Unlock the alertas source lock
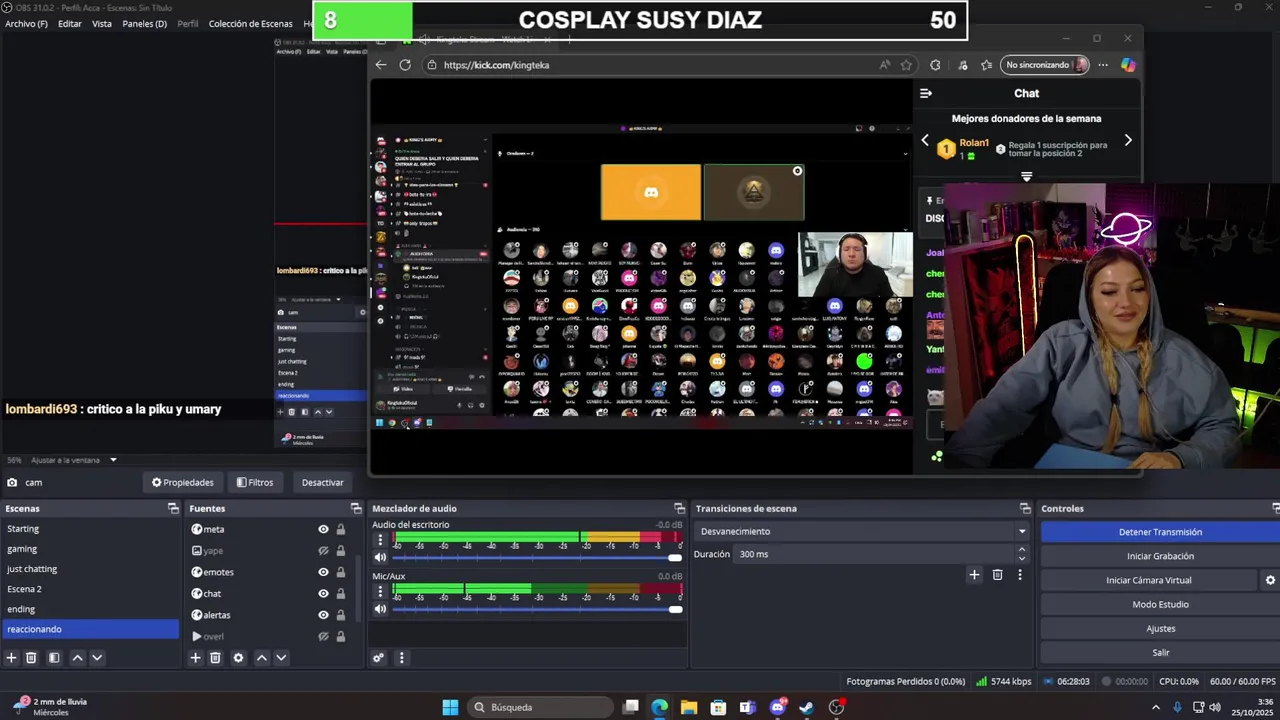This screenshot has height=720, width=1280. click(341, 615)
